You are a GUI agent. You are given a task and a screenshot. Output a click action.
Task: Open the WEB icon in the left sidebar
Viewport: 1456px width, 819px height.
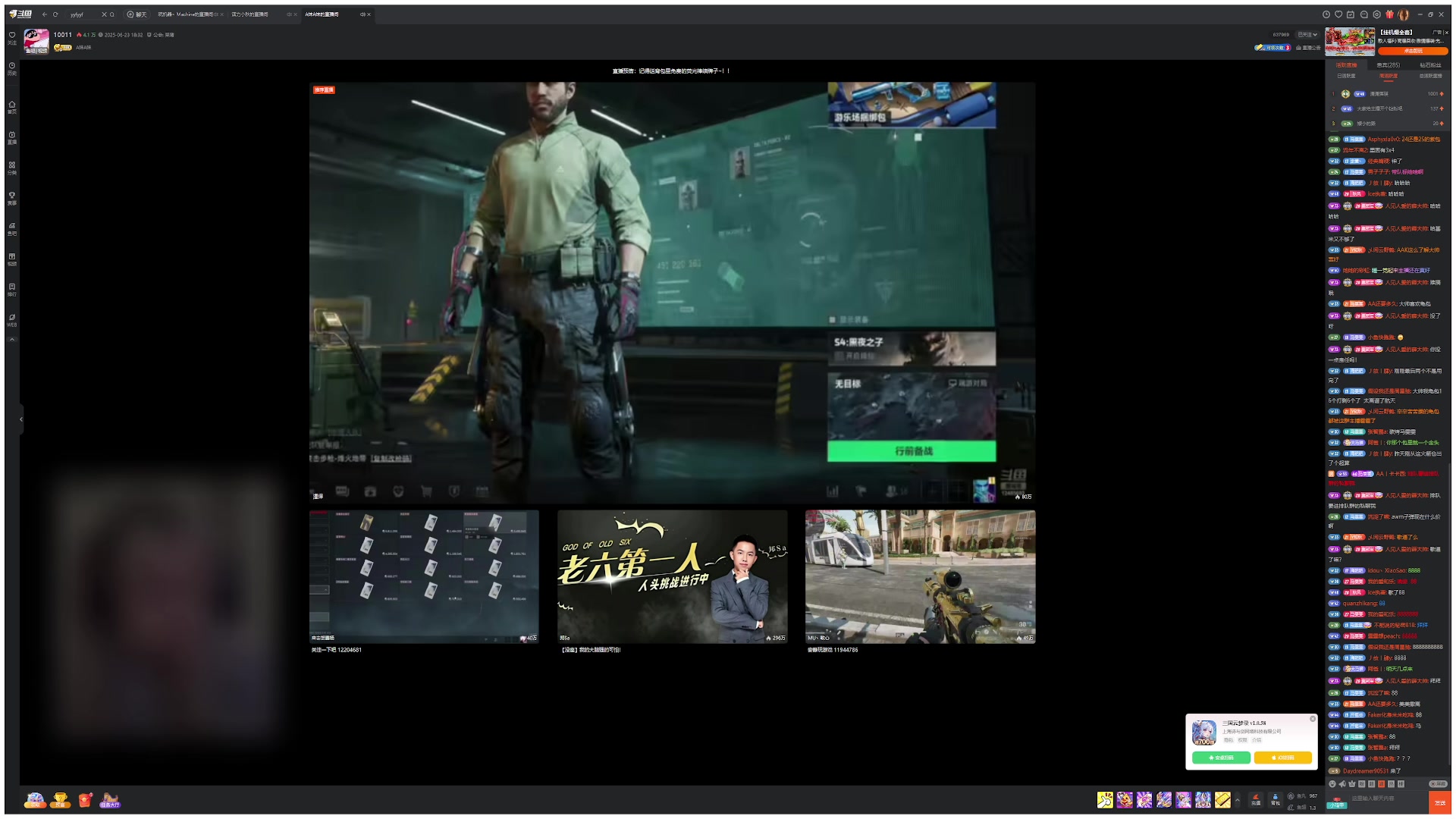[x=11, y=320]
